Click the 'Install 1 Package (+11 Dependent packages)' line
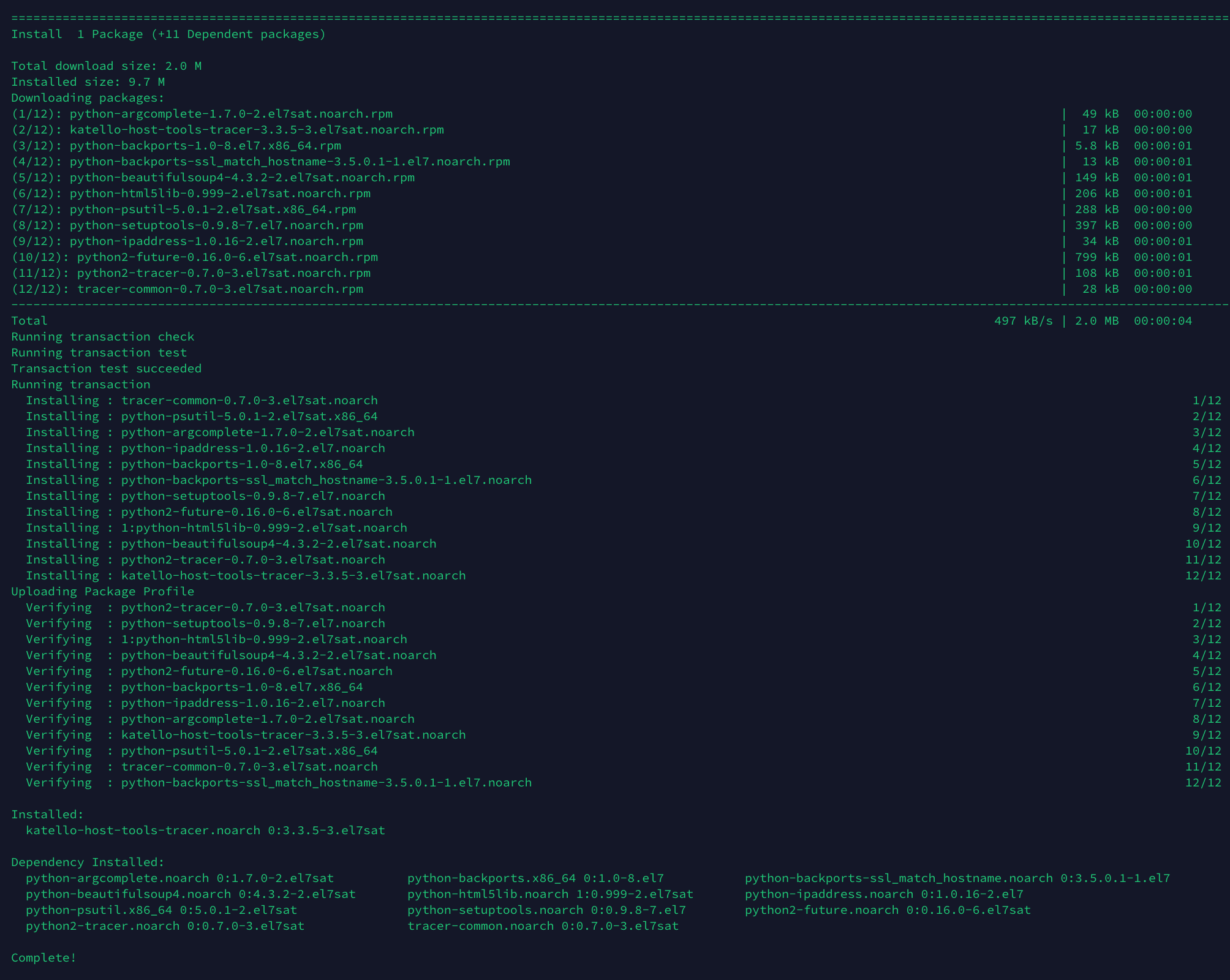Viewport: 1230px width, 980px height. (x=168, y=34)
